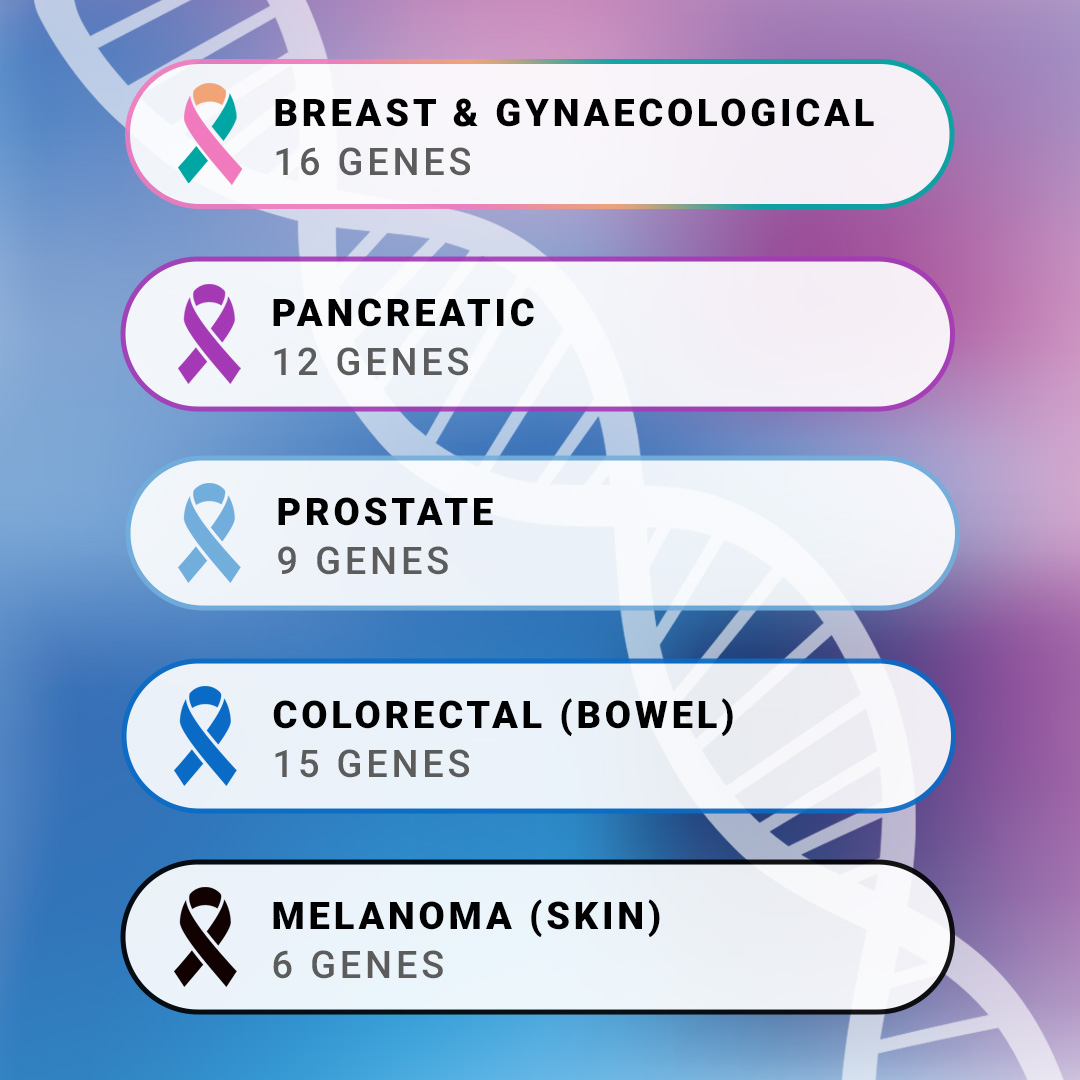The width and height of the screenshot is (1080, 1080).
Task: Select the Breast & Gynaecological heading
Action: pos(574,113)
